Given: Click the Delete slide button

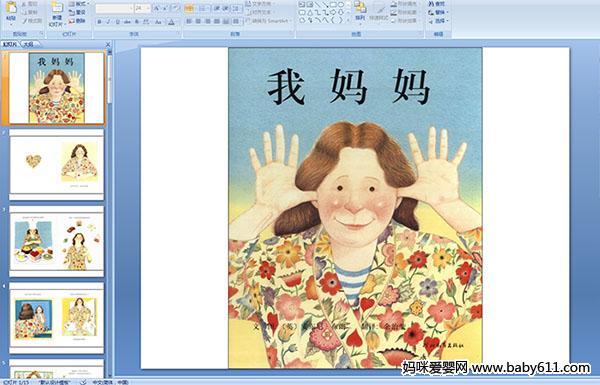Looking at the screenshot, I should click(x=77, y=21).
